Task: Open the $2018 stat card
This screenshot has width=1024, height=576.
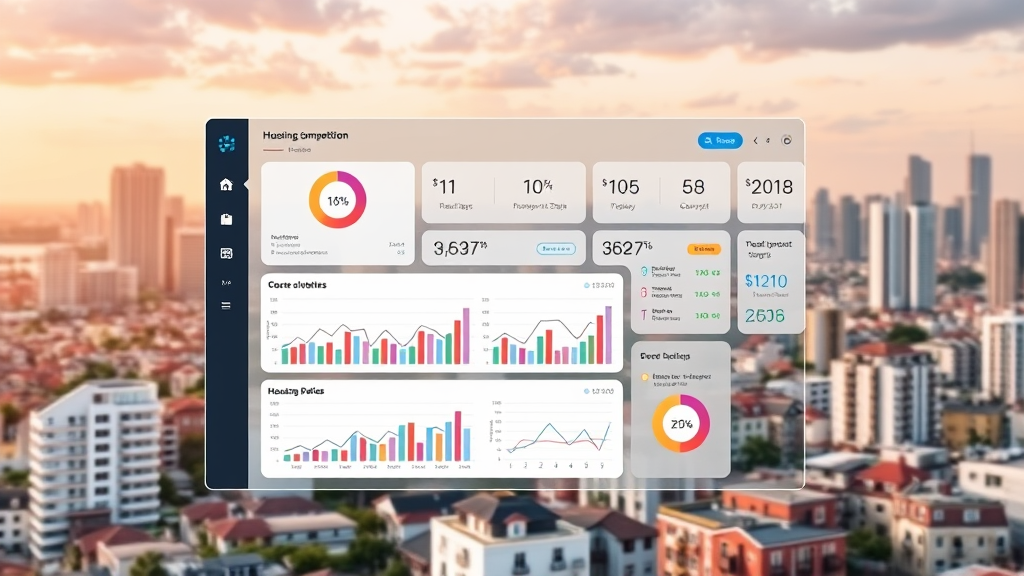Action: coord(770,192)
